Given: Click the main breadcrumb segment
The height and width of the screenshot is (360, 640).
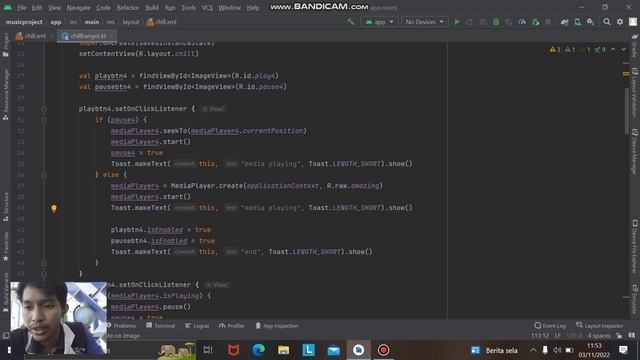Looking at the screenshot, I should [x=92, y=22].
